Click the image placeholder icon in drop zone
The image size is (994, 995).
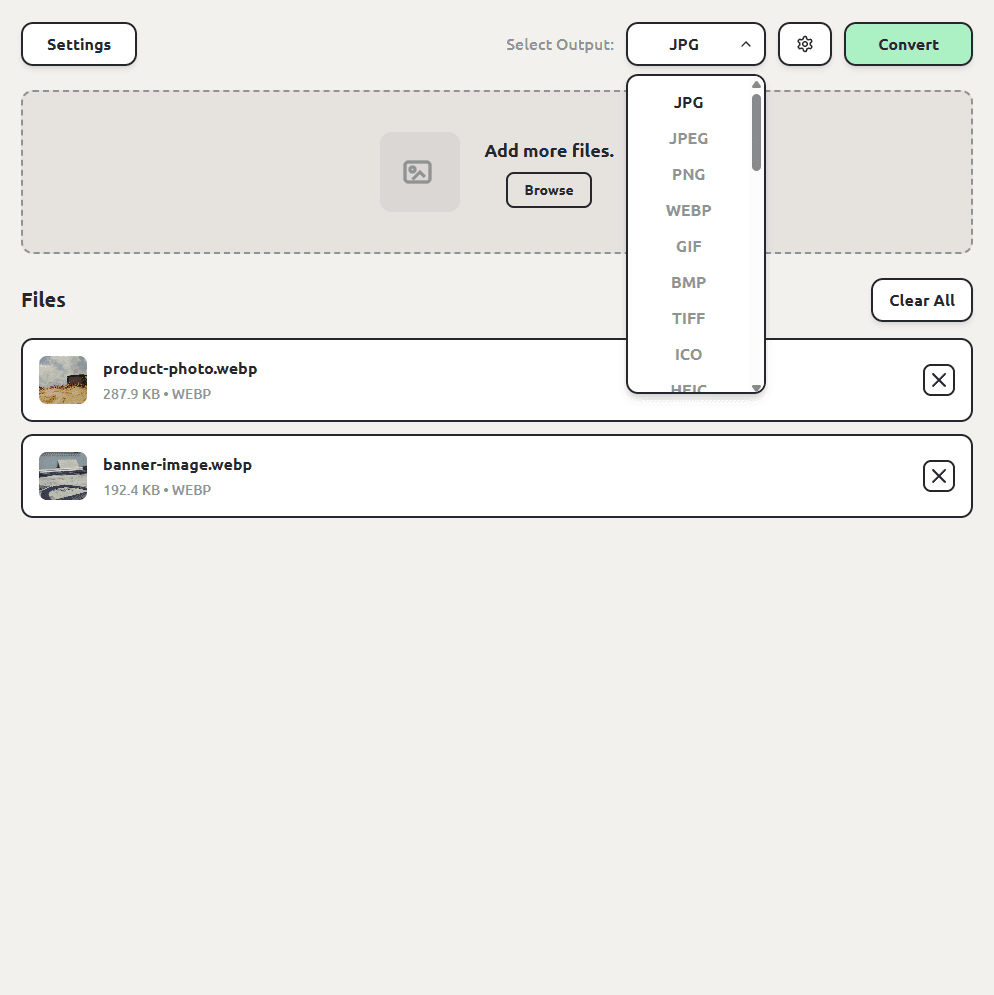click(420, 172)
